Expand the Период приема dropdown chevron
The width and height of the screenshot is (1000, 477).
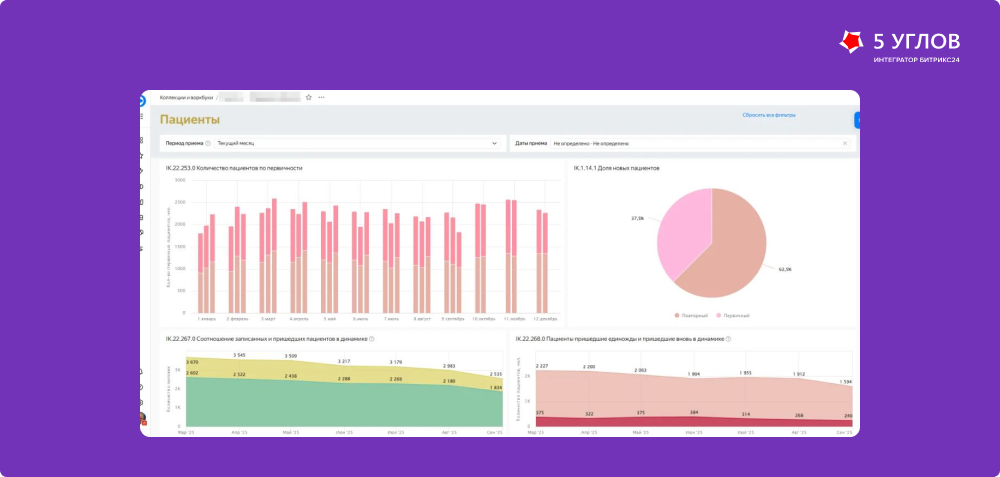[x=494, y=143]
